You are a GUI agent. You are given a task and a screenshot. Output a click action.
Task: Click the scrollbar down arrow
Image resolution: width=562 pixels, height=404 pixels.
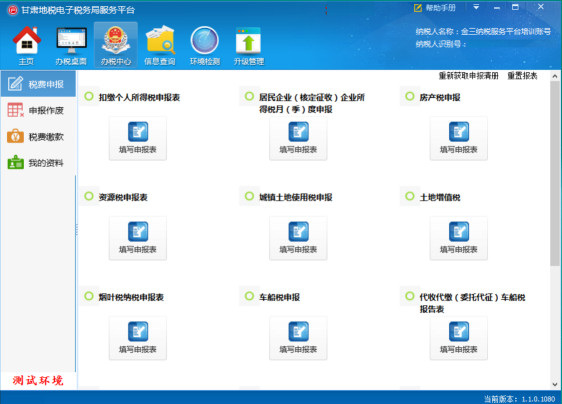555,384
